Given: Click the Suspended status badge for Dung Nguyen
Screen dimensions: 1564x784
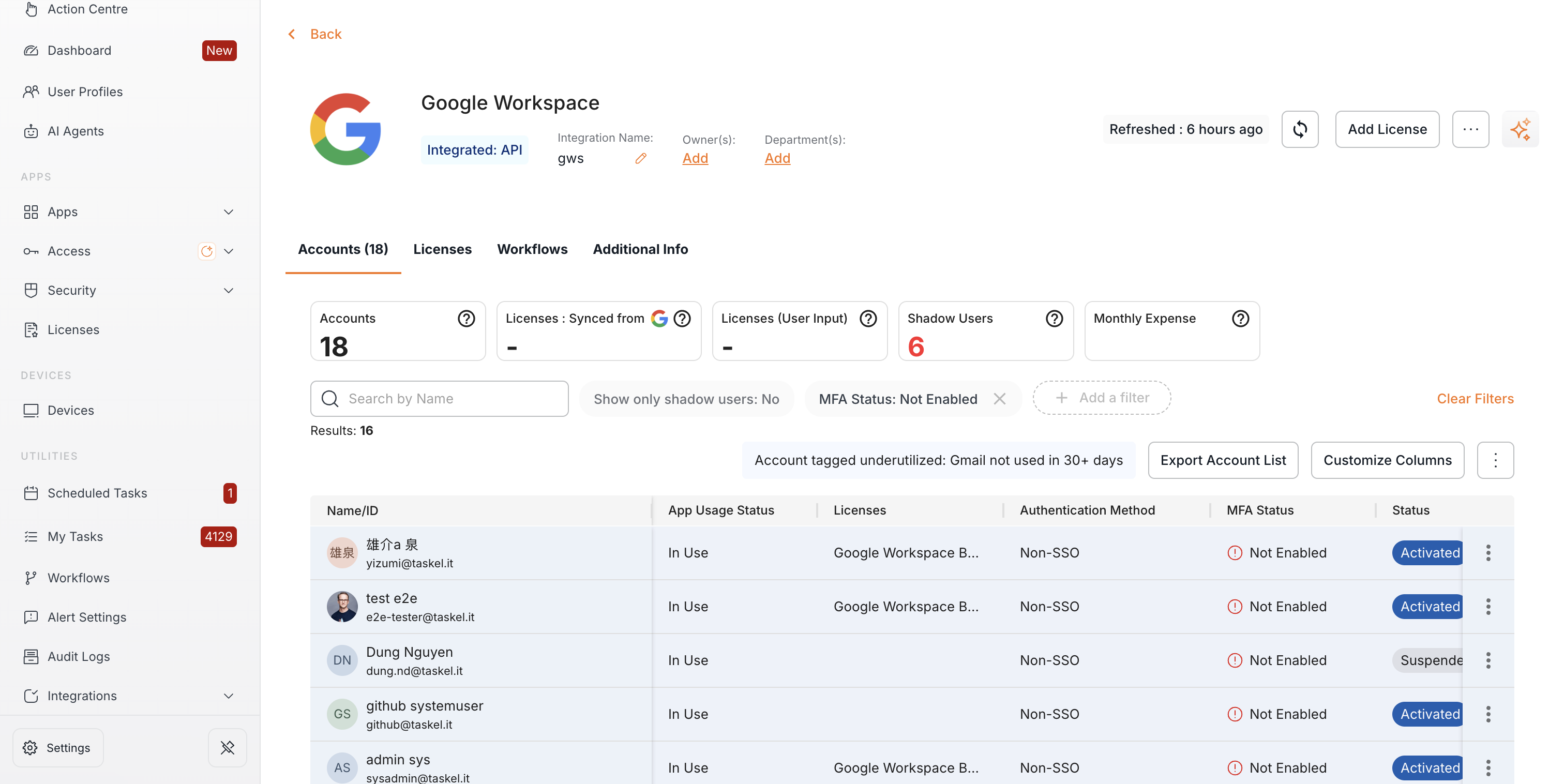Looking at the screenshot, I should 1427,660.
